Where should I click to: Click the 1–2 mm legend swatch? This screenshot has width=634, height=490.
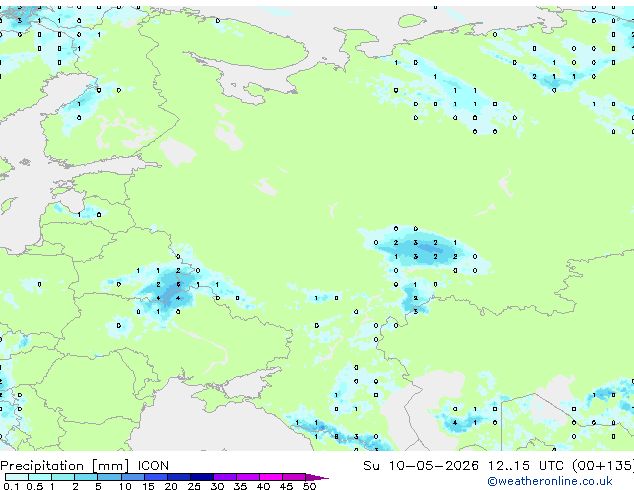tap(63, 477)
